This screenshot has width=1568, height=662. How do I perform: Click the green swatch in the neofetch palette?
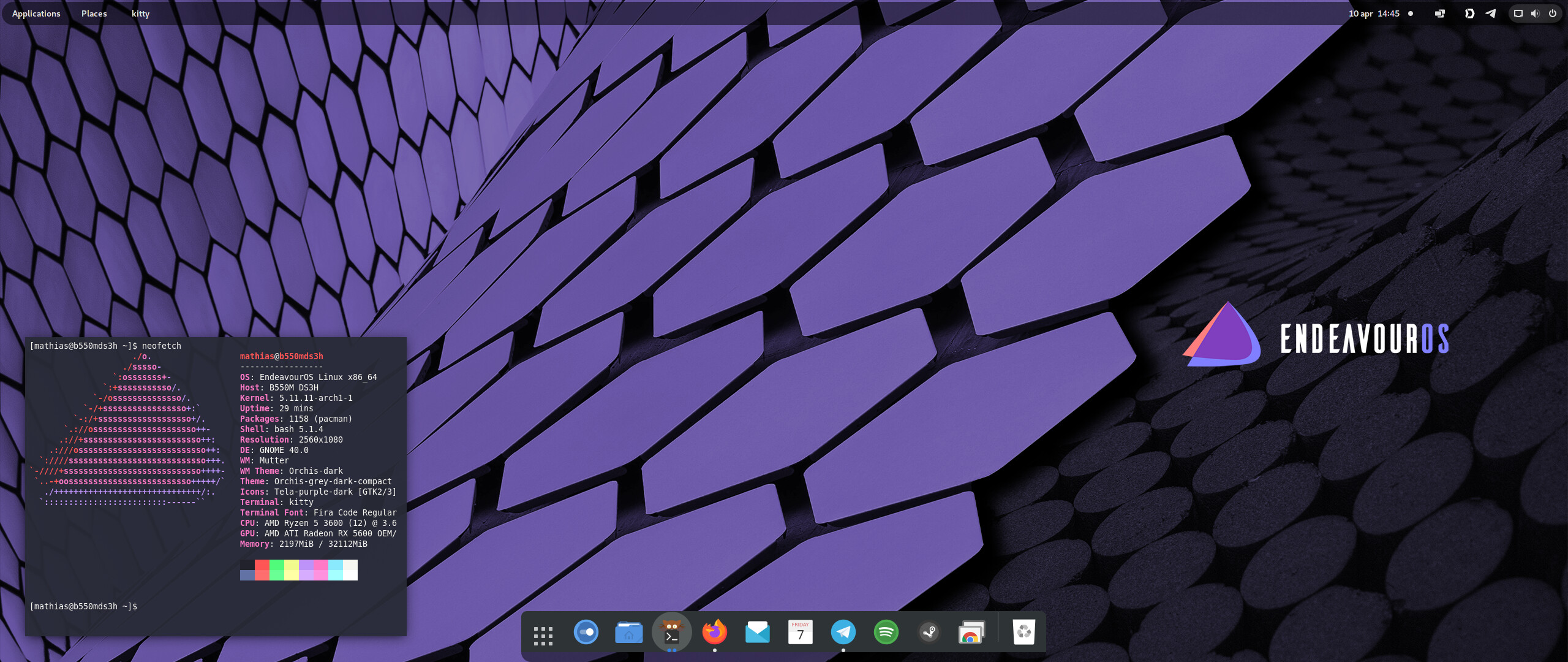tap(277, 570)
